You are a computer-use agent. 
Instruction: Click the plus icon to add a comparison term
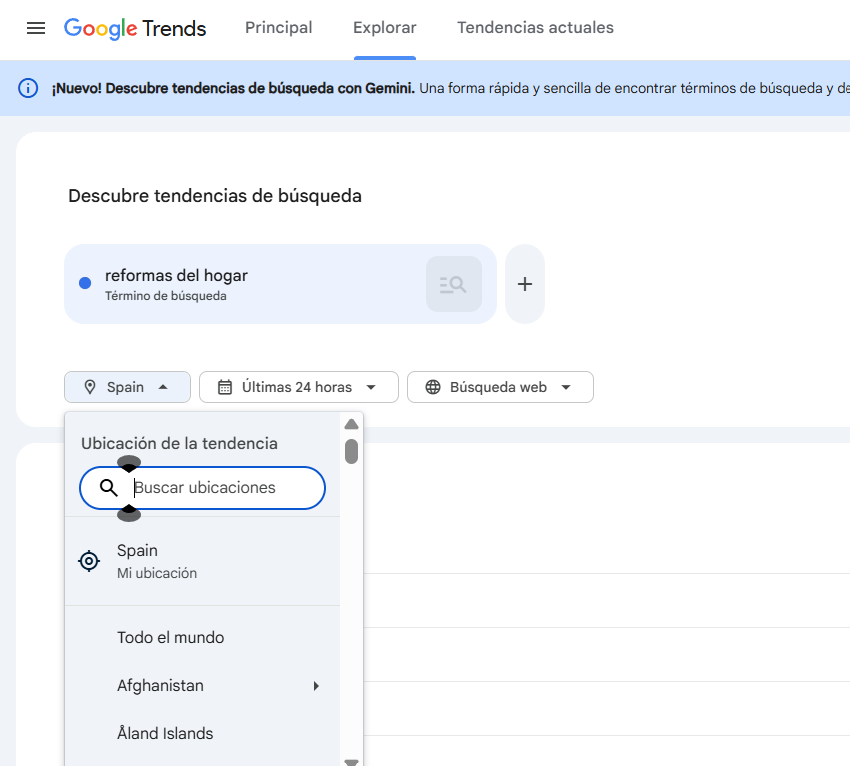tap(524, 284)
